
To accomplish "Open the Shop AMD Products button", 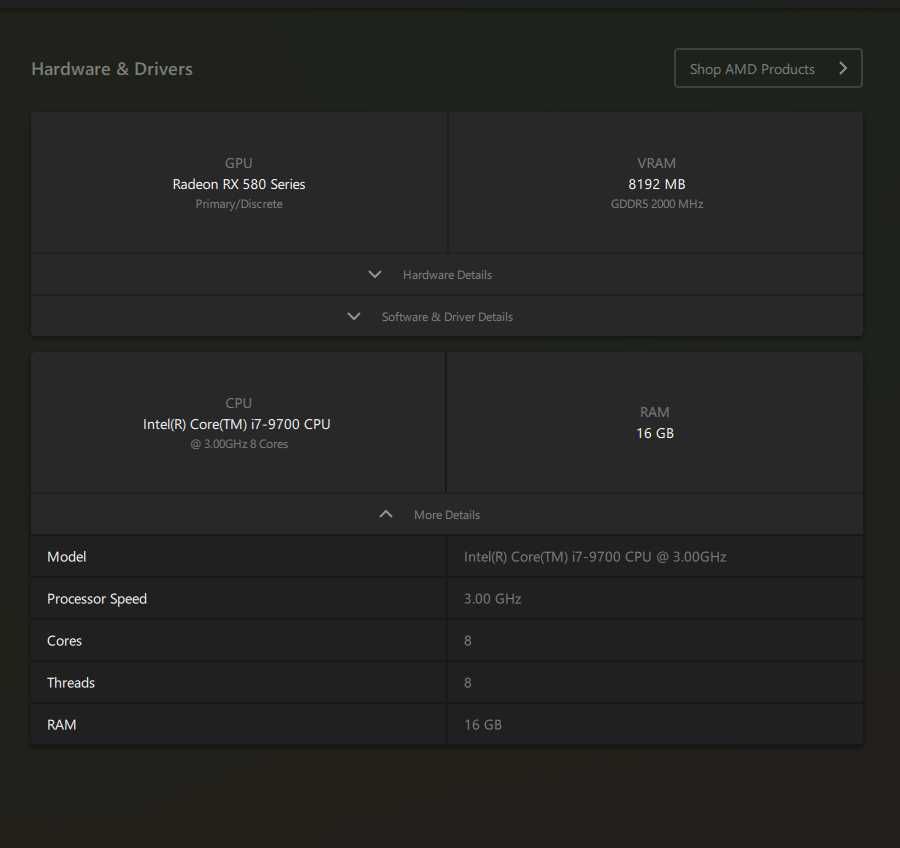I will (x=768, y=68).
